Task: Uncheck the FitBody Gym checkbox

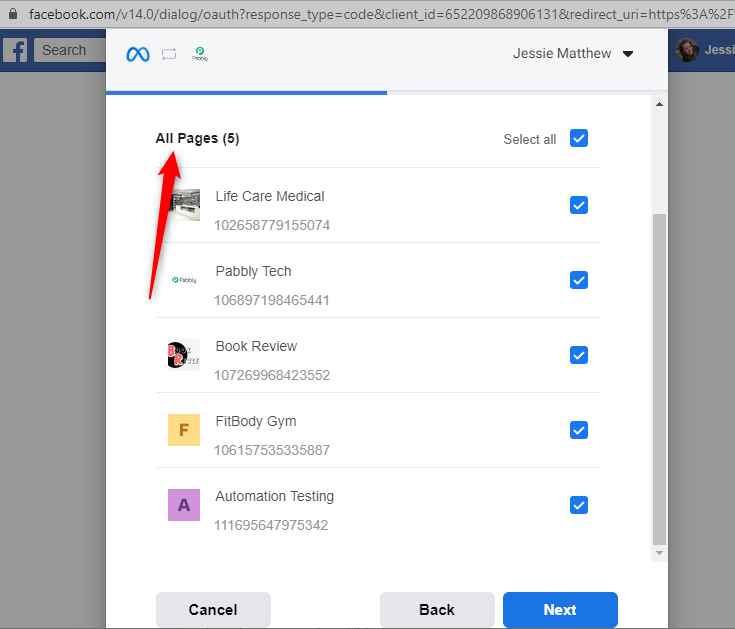Action: click(x=579, y=430)
